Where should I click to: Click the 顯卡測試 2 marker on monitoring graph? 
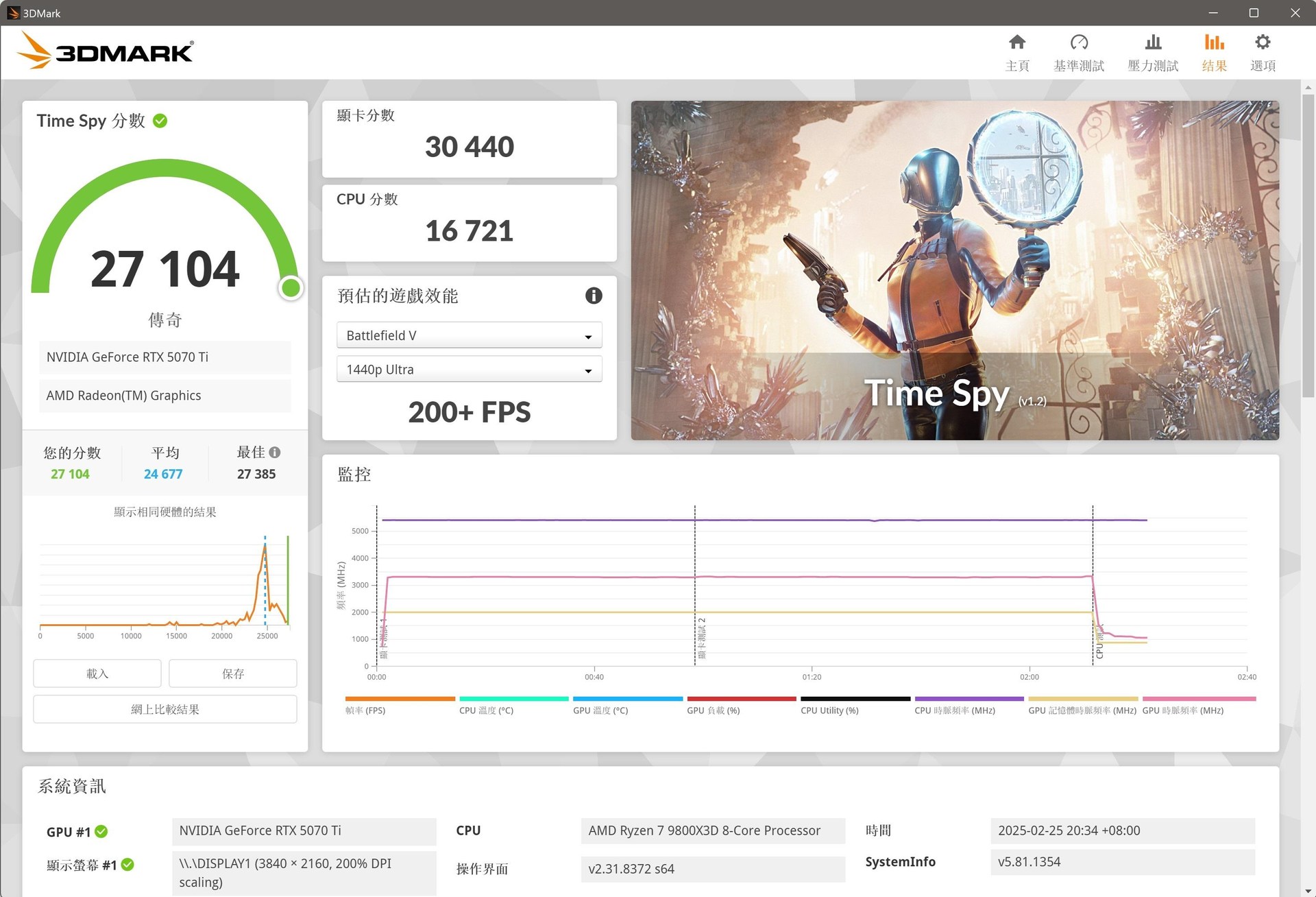point(701,638)
